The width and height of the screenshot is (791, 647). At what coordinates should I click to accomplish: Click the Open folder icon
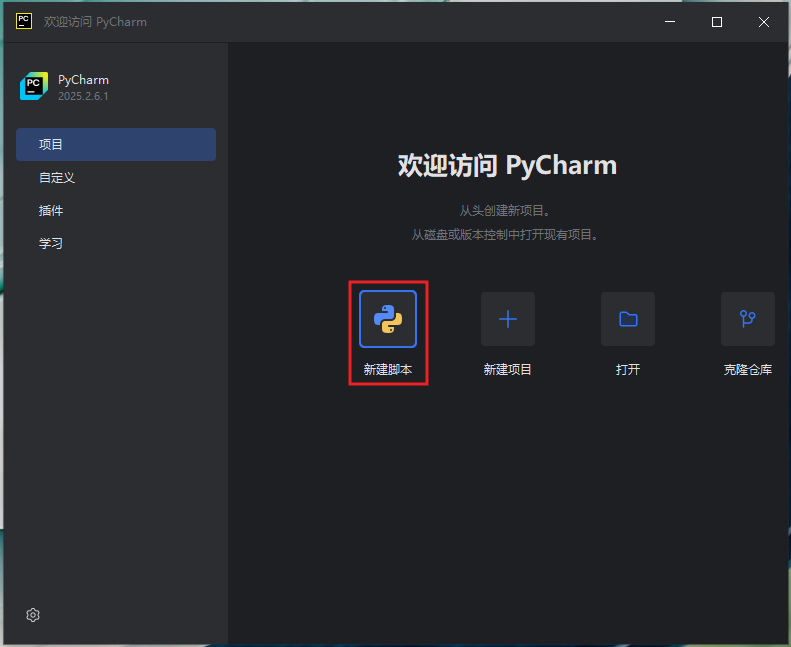click(x=628, y=319)
